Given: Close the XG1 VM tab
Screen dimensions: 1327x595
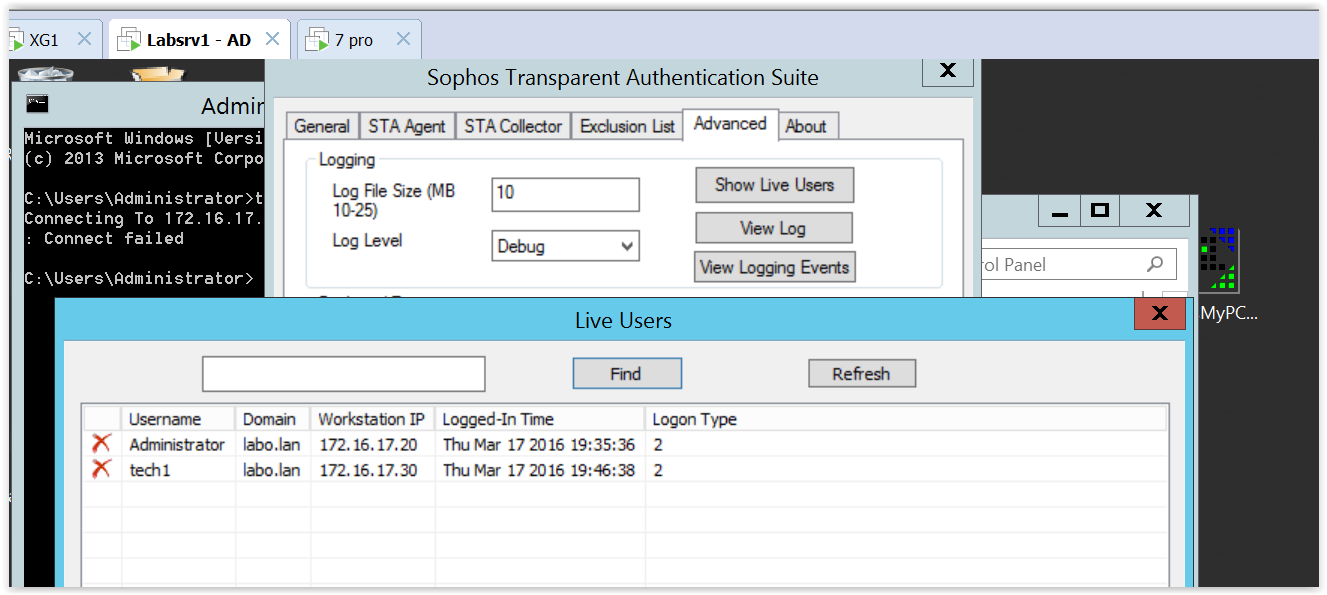Looking at the screenshot, I should point(84,39).
